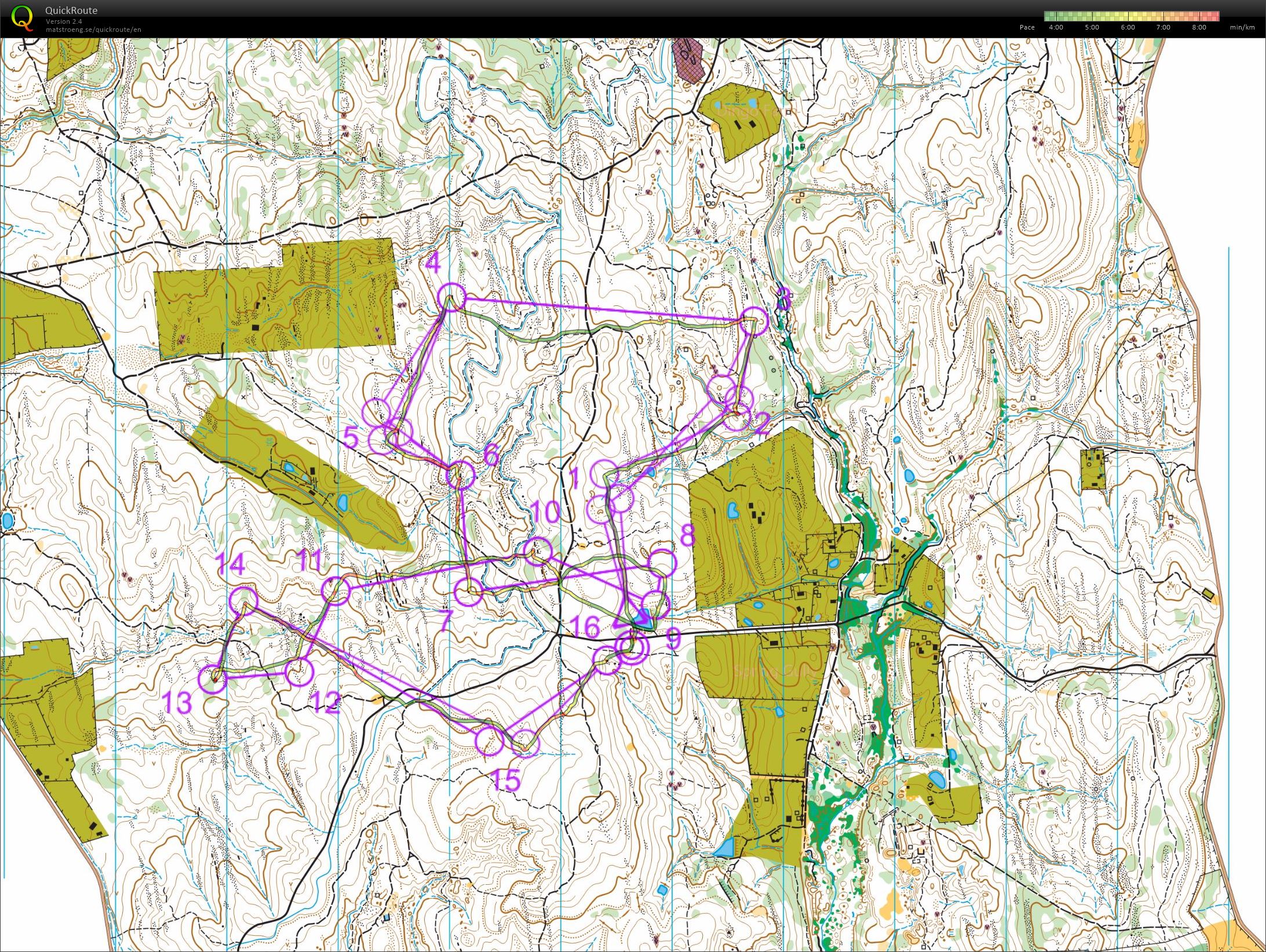The width and height of the screenshot is (1266, 952).
Task: Select control circle 1 on the map
Action: [x=603, y=471]
